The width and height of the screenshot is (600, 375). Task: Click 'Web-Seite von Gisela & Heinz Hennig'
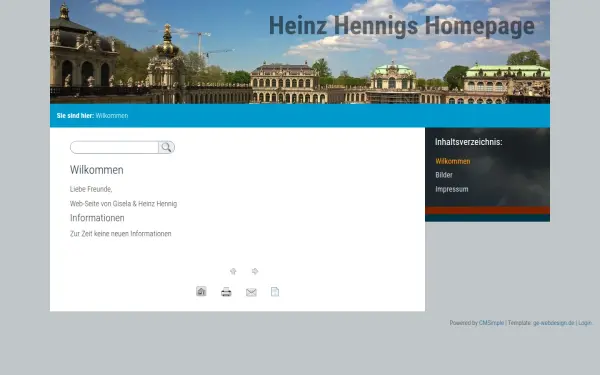click(124, 204)
